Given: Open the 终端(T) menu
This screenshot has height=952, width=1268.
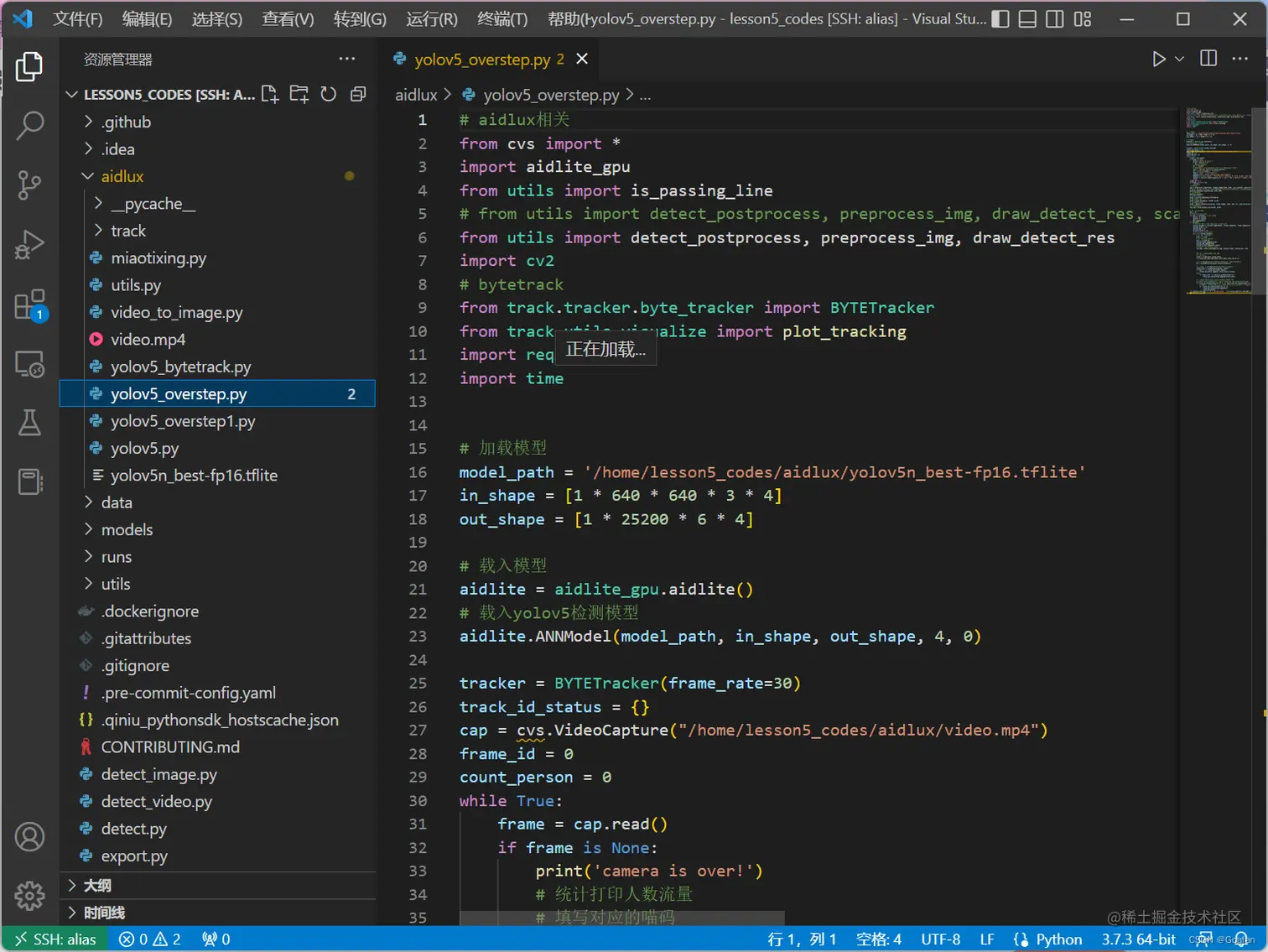Looking at the screenshot, I should (x=501, y=18).
